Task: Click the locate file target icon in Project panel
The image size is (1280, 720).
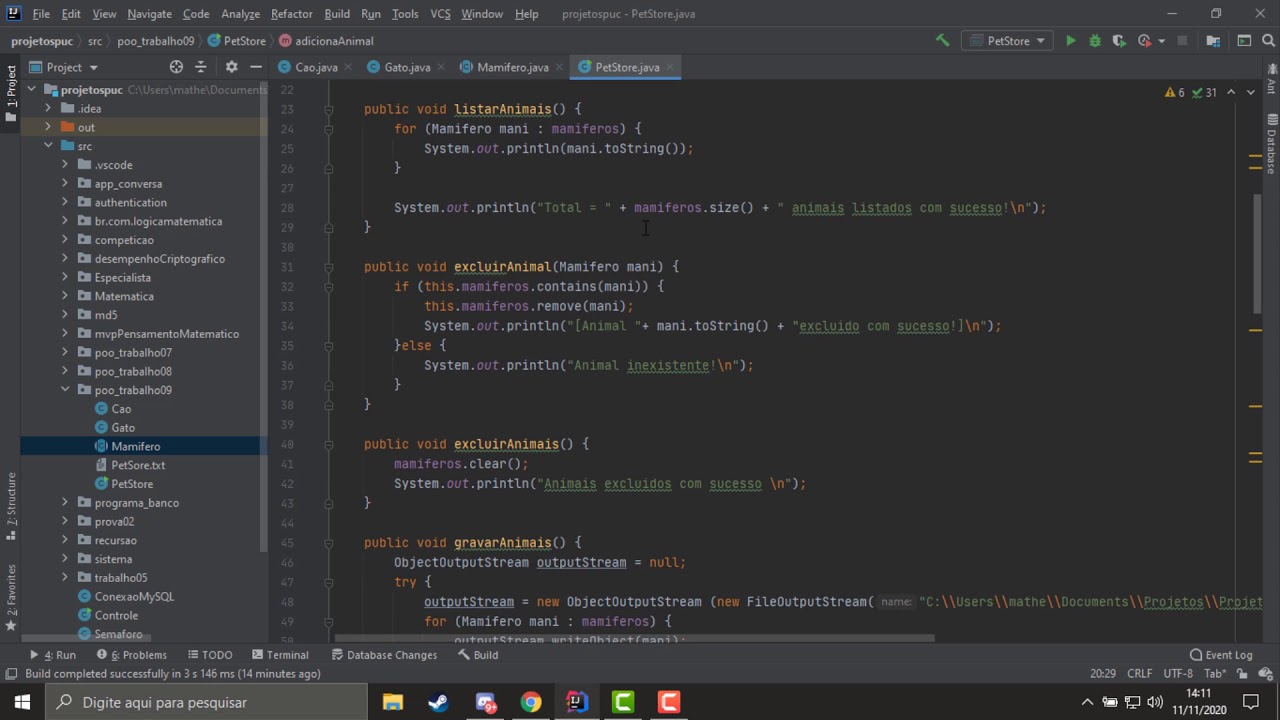Action: (x=176, y=67)
